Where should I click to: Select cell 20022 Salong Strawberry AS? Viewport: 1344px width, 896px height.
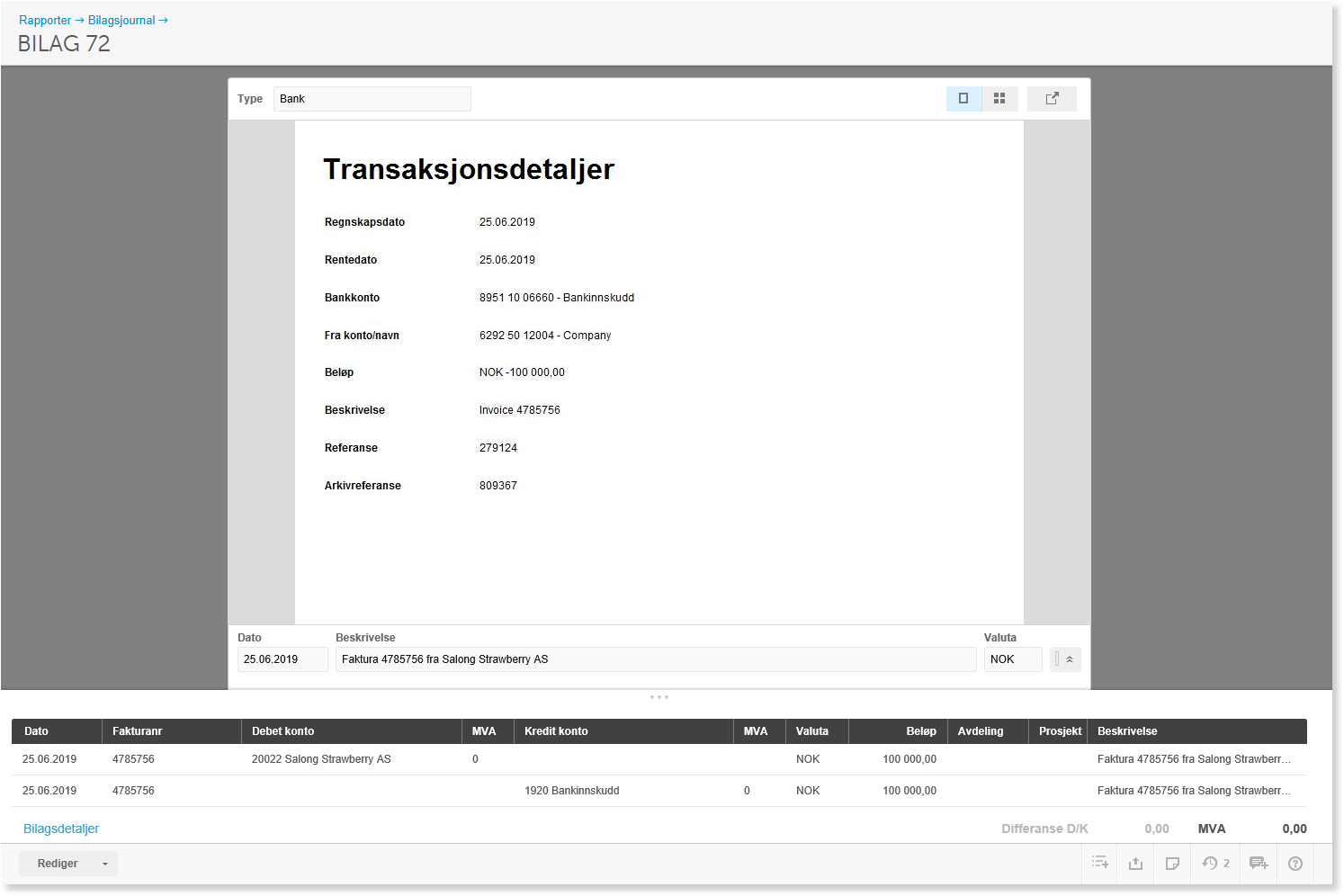tap(321, 759)
